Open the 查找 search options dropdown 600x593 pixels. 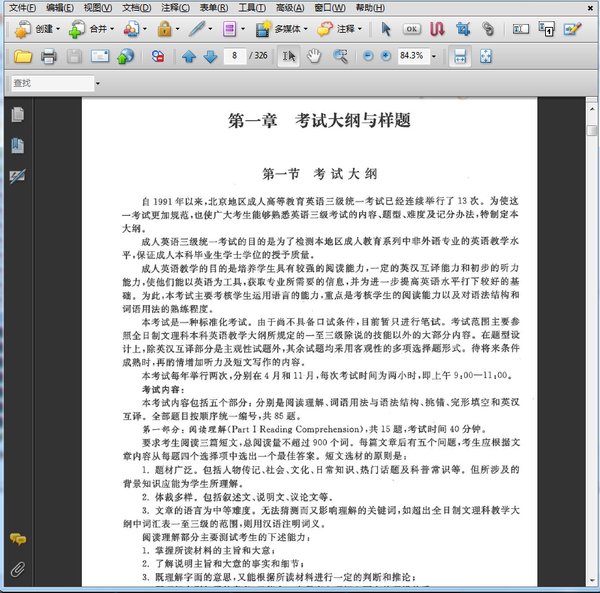pos(98,83)
